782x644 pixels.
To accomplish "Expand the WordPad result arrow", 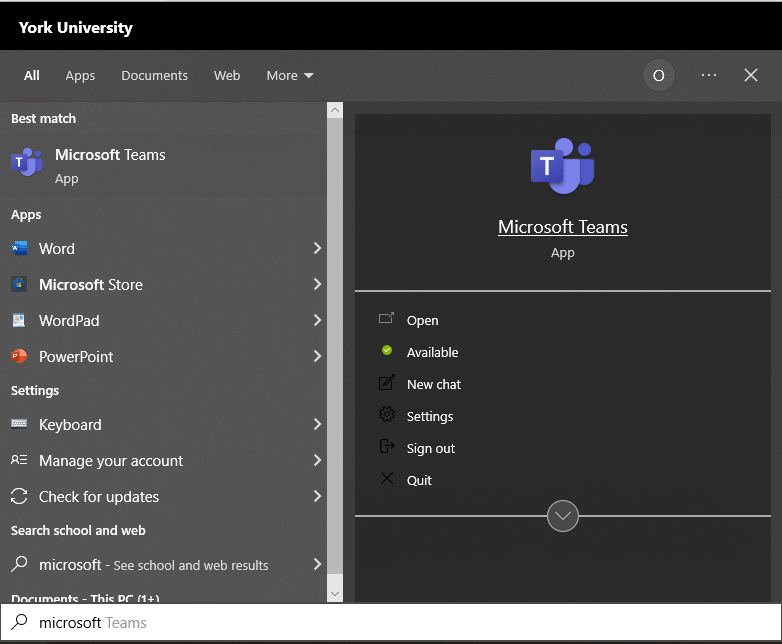I will [317, 320].
